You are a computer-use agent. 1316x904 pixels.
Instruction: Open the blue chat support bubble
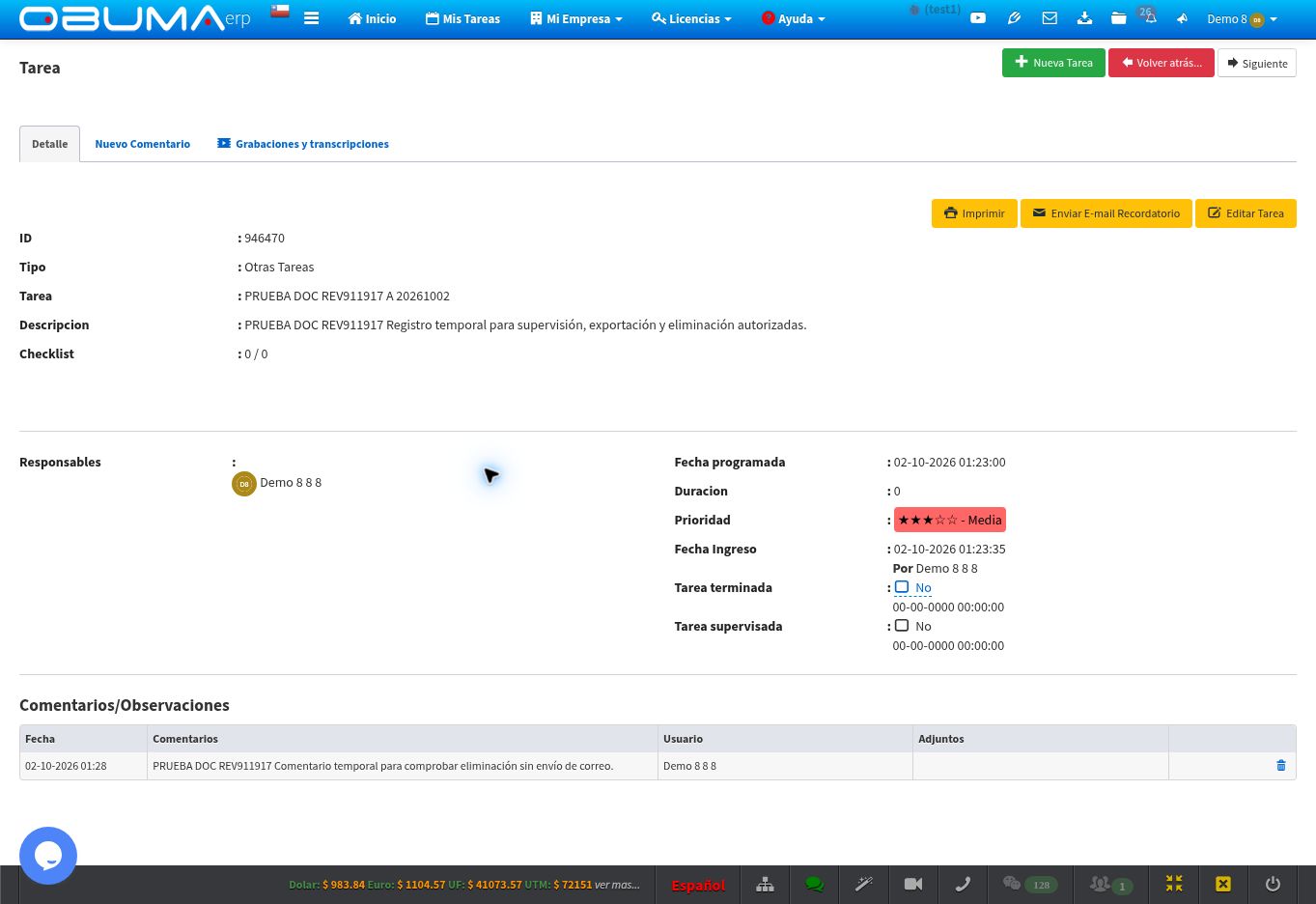point(48,856)
